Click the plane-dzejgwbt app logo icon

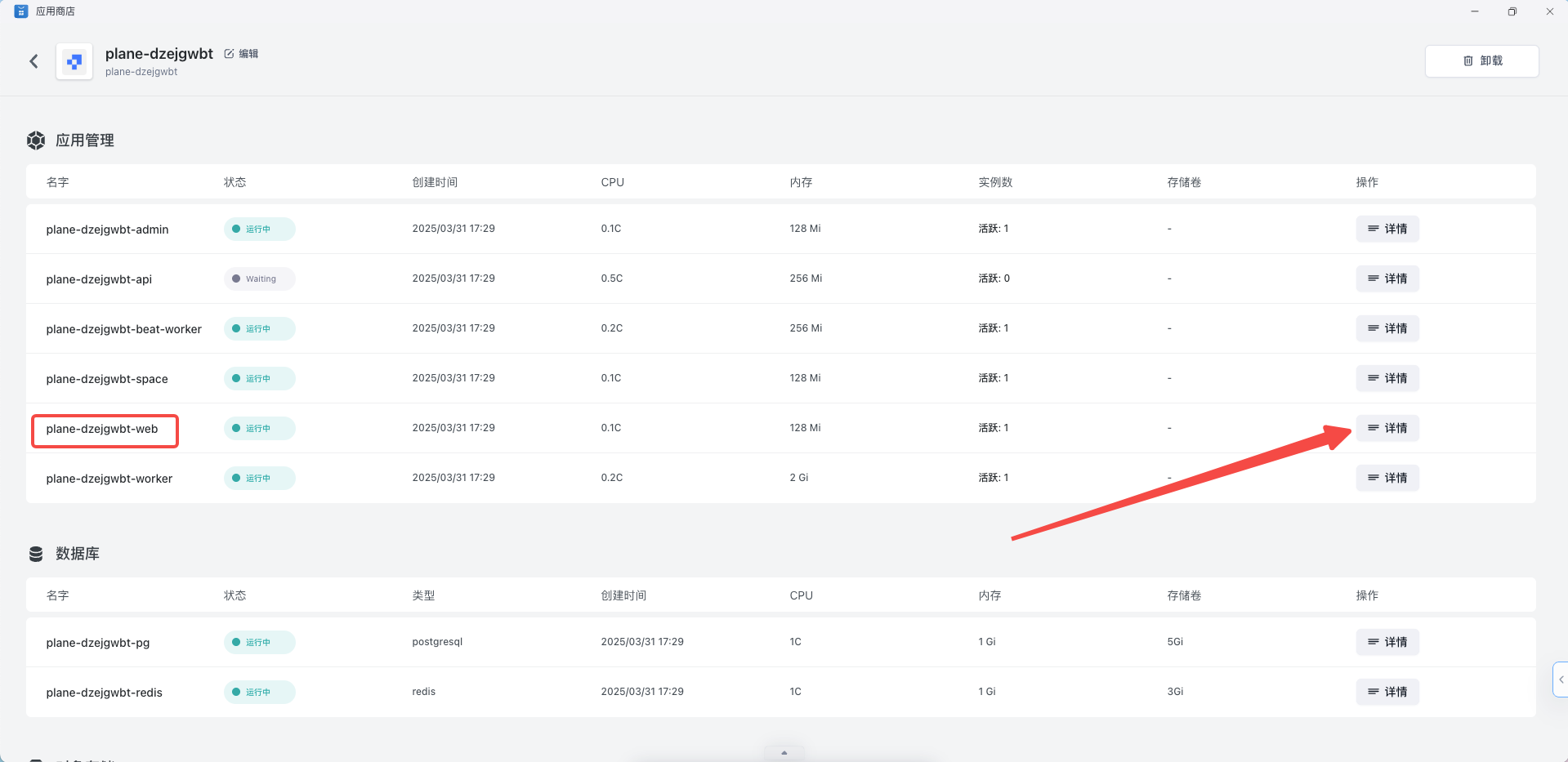point(74,61)
